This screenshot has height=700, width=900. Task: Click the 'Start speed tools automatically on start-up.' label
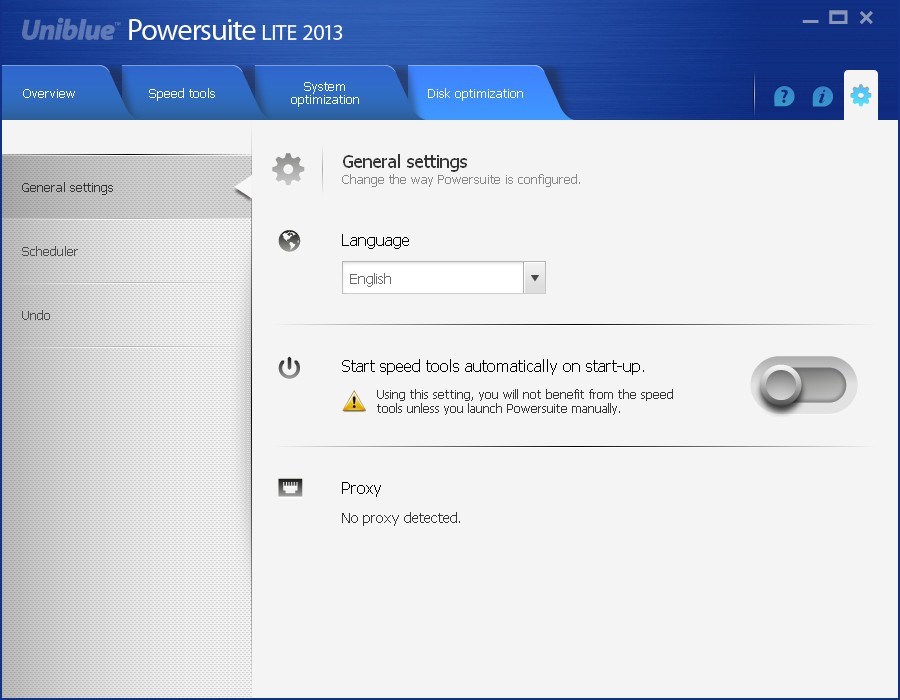pyautogui.click(x=493, y=366)
